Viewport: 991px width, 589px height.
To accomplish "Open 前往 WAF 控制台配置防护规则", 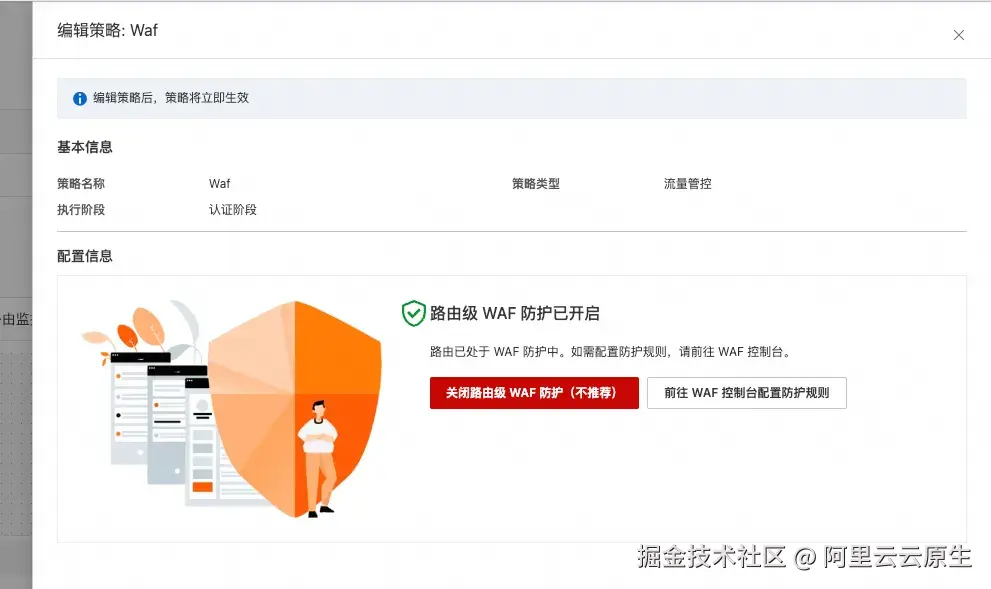I will 747,393.
